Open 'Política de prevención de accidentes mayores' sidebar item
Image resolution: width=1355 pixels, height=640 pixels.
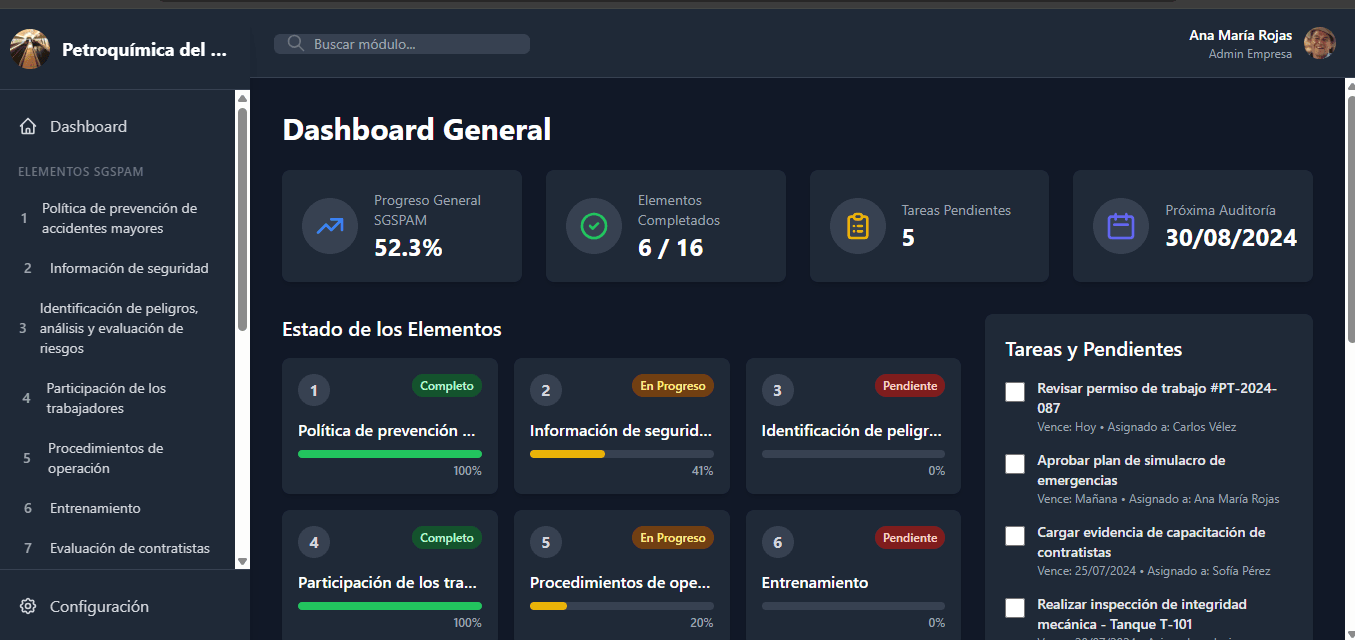pyautogui.click(x=118, y=218)
